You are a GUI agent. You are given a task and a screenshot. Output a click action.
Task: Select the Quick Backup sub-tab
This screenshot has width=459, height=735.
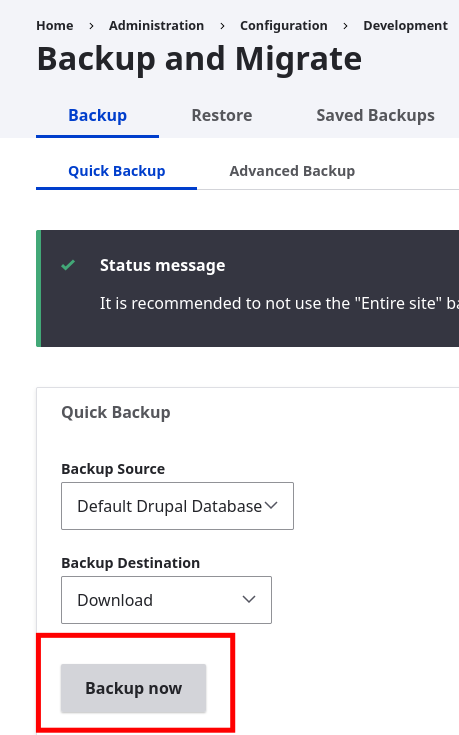tap(117, 171)
